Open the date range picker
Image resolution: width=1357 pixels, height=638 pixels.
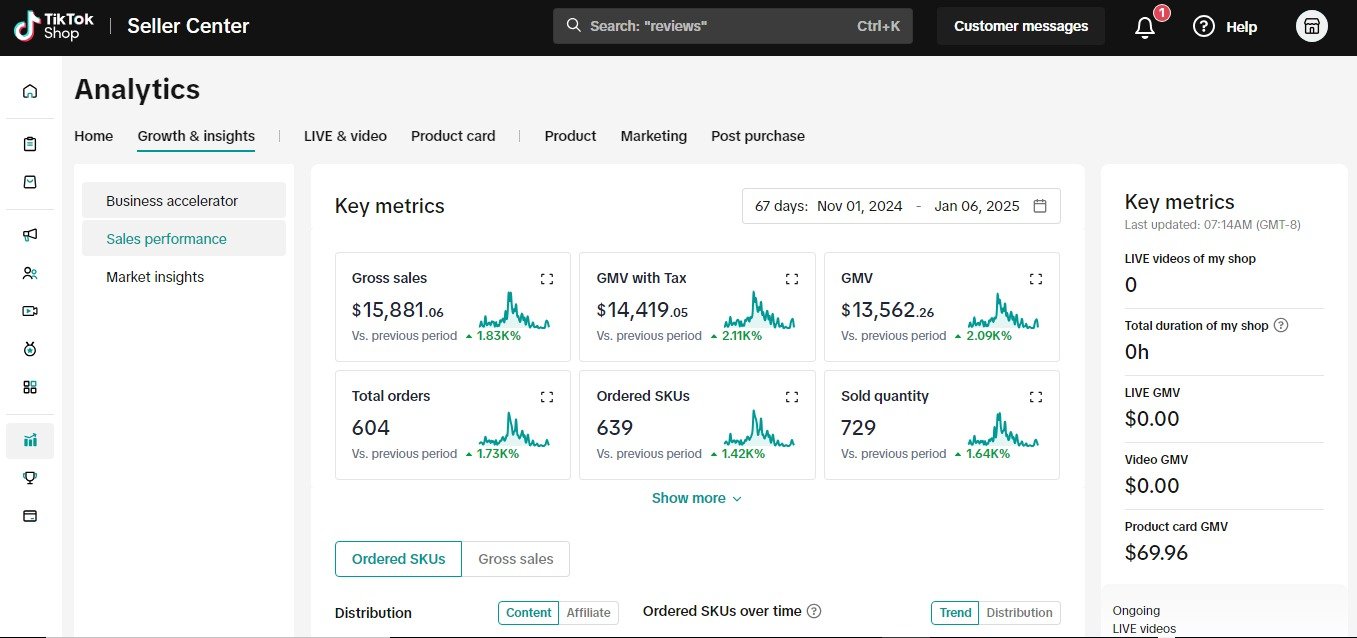(901, 206)
